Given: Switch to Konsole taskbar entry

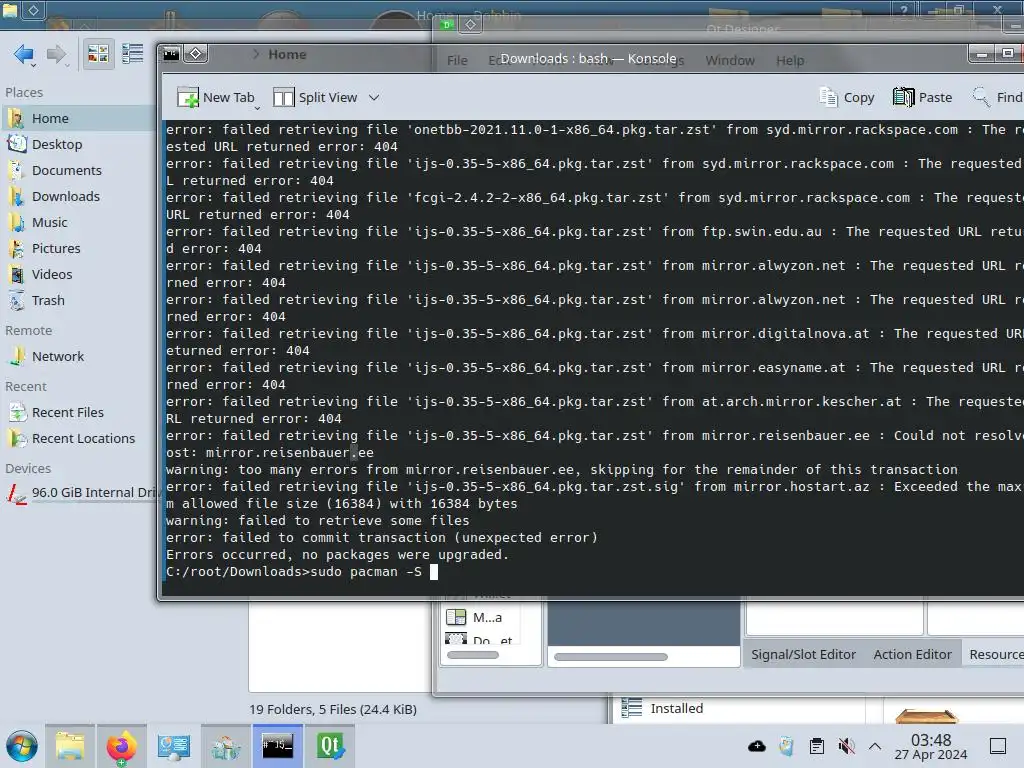Looking at the screenshot, I should tap(278, 746).
